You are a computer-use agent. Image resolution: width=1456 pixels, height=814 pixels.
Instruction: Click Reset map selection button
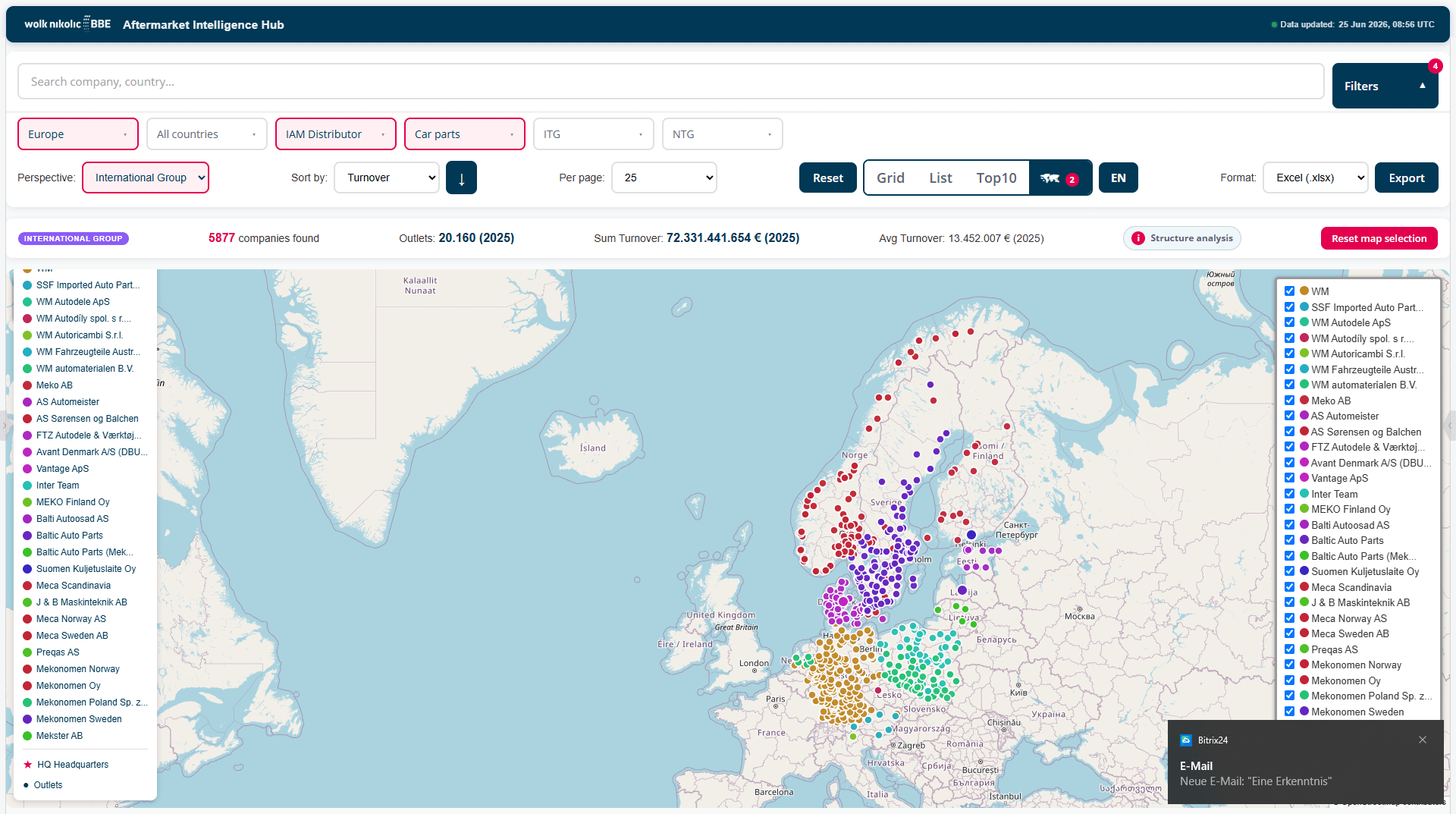pyautogui.click(x=1379, y=238)
